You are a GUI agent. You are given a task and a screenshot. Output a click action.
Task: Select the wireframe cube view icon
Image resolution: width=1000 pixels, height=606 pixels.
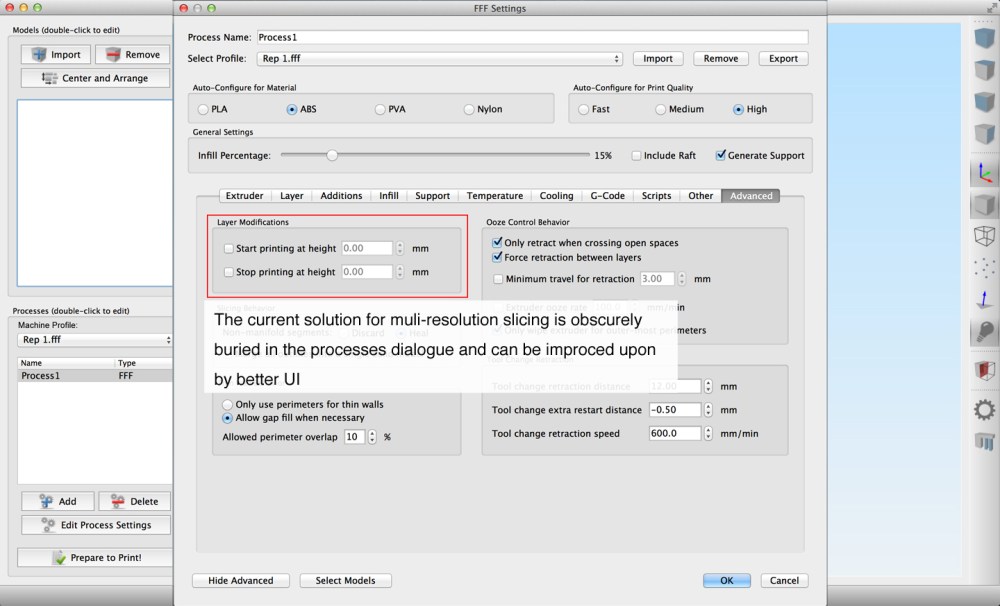(984, 236)
